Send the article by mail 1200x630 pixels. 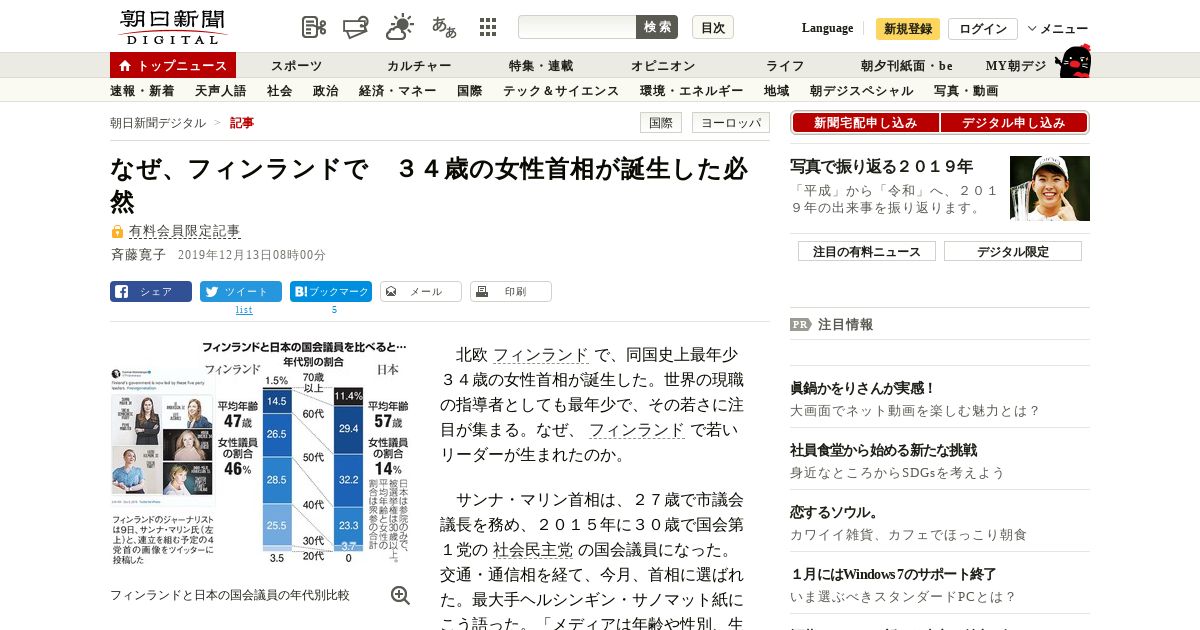[421, 292]
